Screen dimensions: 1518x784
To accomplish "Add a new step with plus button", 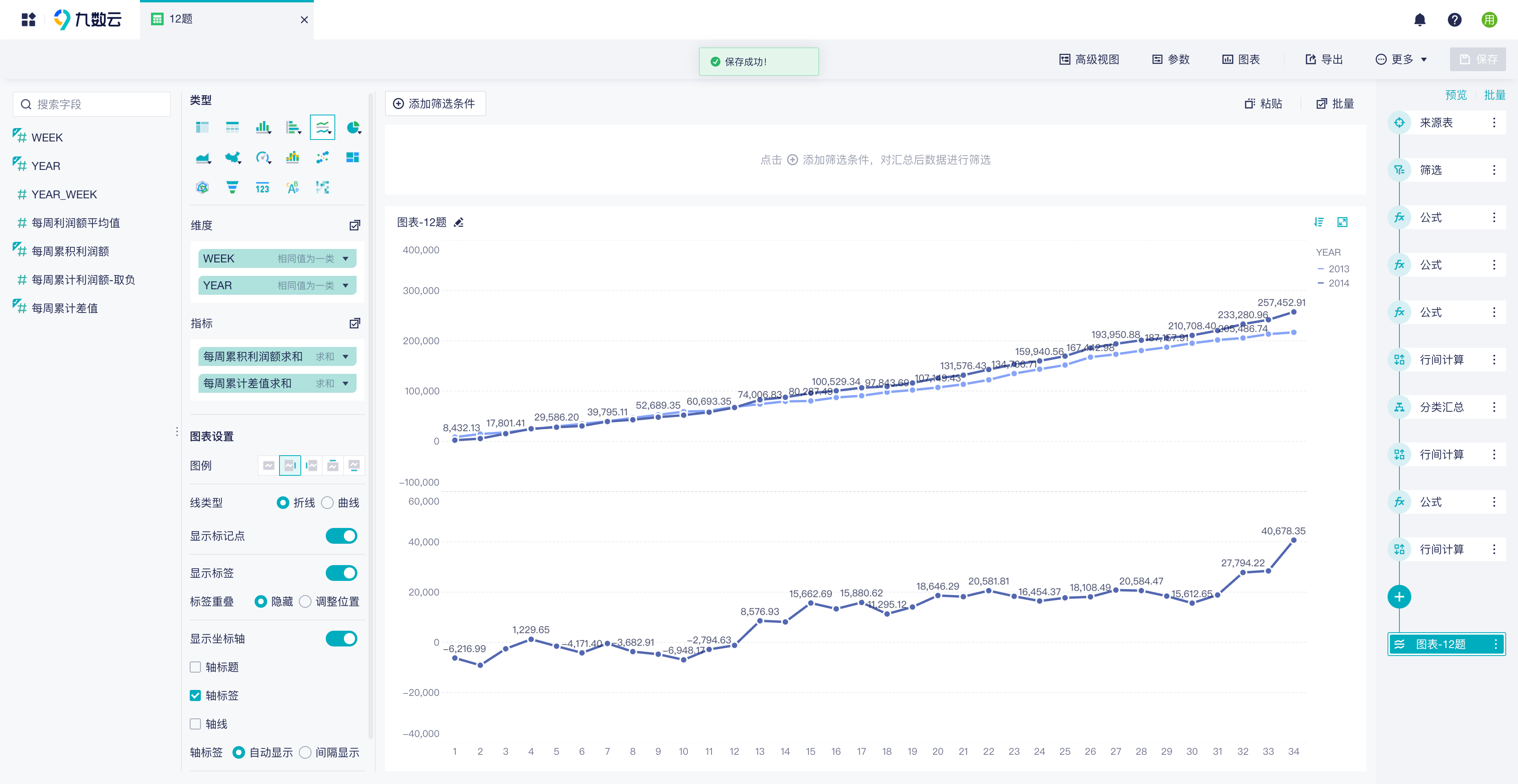I will pos(1399,597).
